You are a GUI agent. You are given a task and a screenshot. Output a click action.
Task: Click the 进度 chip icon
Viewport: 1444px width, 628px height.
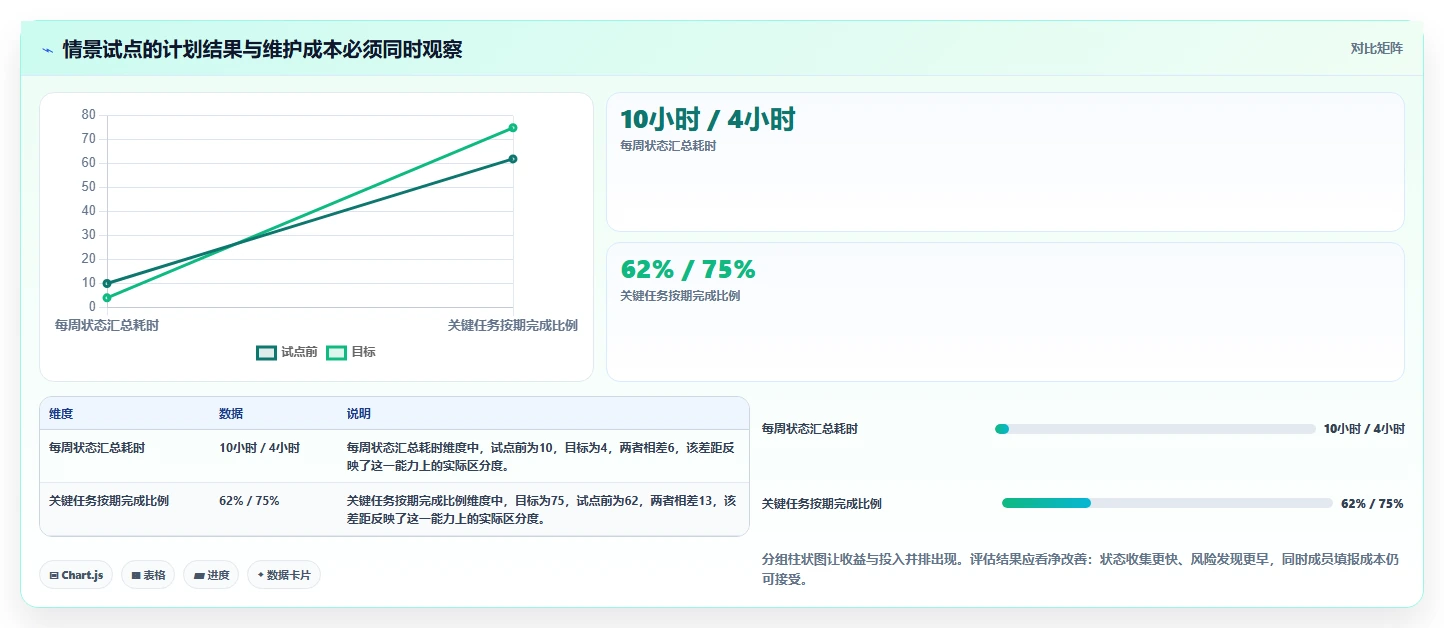(x=199, y=576)
